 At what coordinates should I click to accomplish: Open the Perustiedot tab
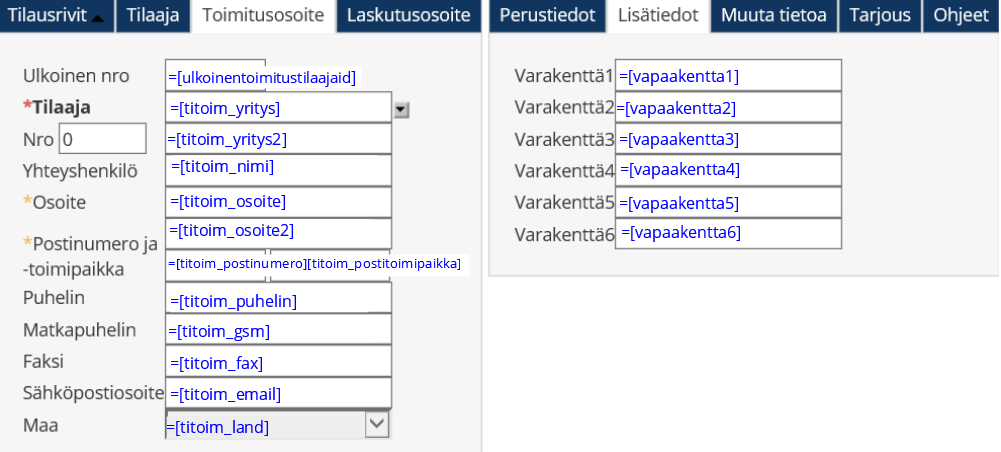click(x=547, y=16)
